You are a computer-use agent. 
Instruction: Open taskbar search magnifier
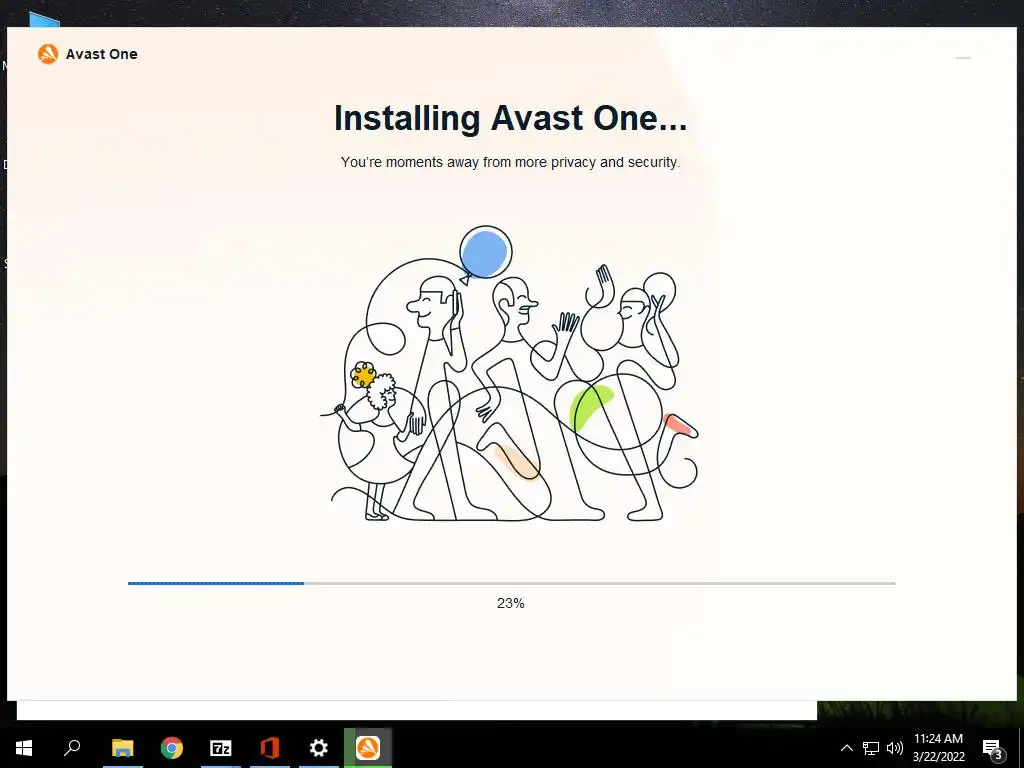(72, 748)
